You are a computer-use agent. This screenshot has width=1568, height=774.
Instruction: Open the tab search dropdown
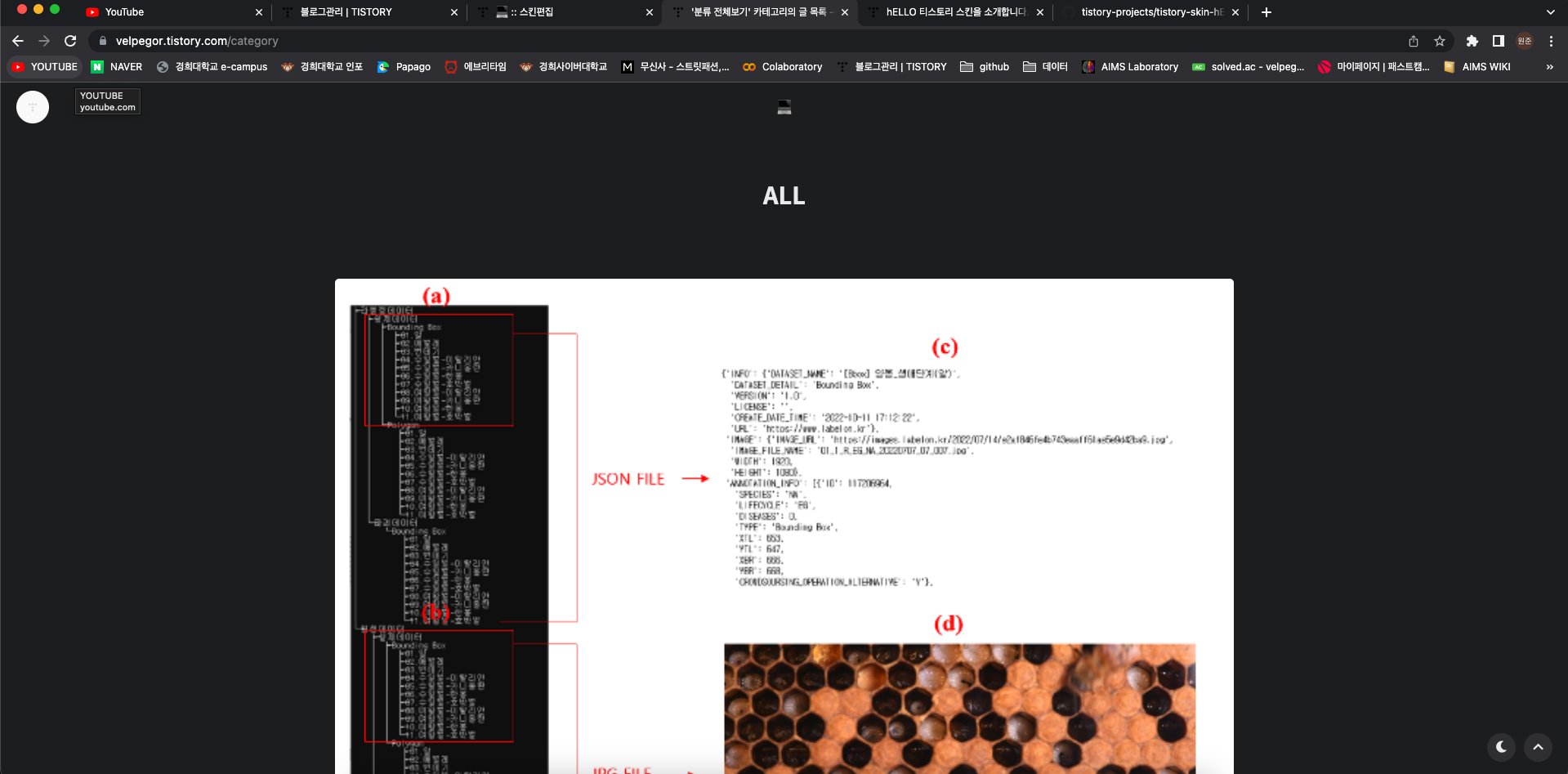pyautogui.click(x=1549, y=11)
